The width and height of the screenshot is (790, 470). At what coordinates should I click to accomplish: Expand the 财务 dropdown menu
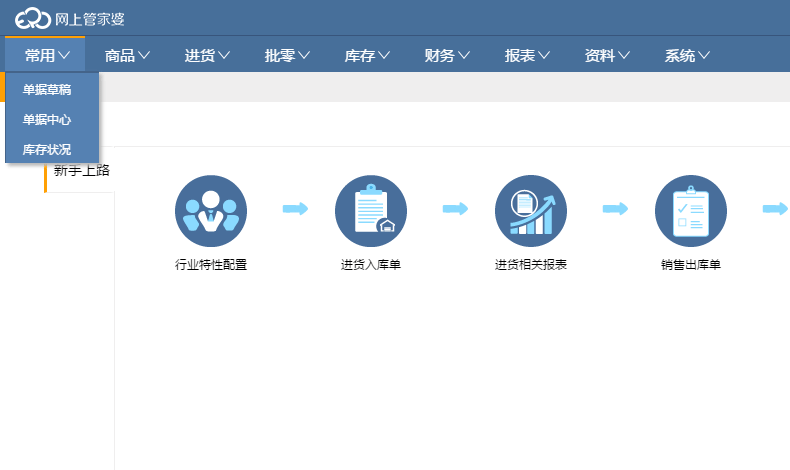pyautogui.click(x=447, y=55)
